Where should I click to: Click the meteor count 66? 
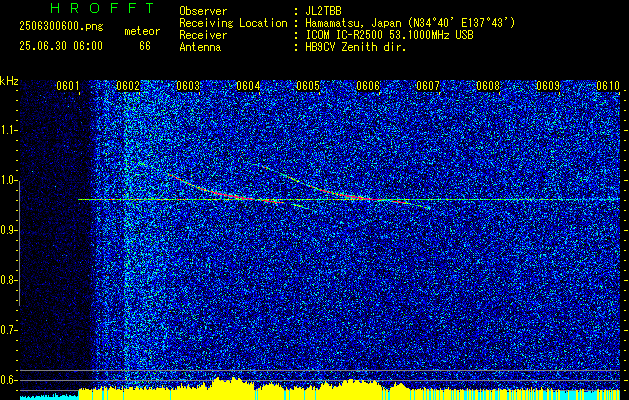click(145, 46)
